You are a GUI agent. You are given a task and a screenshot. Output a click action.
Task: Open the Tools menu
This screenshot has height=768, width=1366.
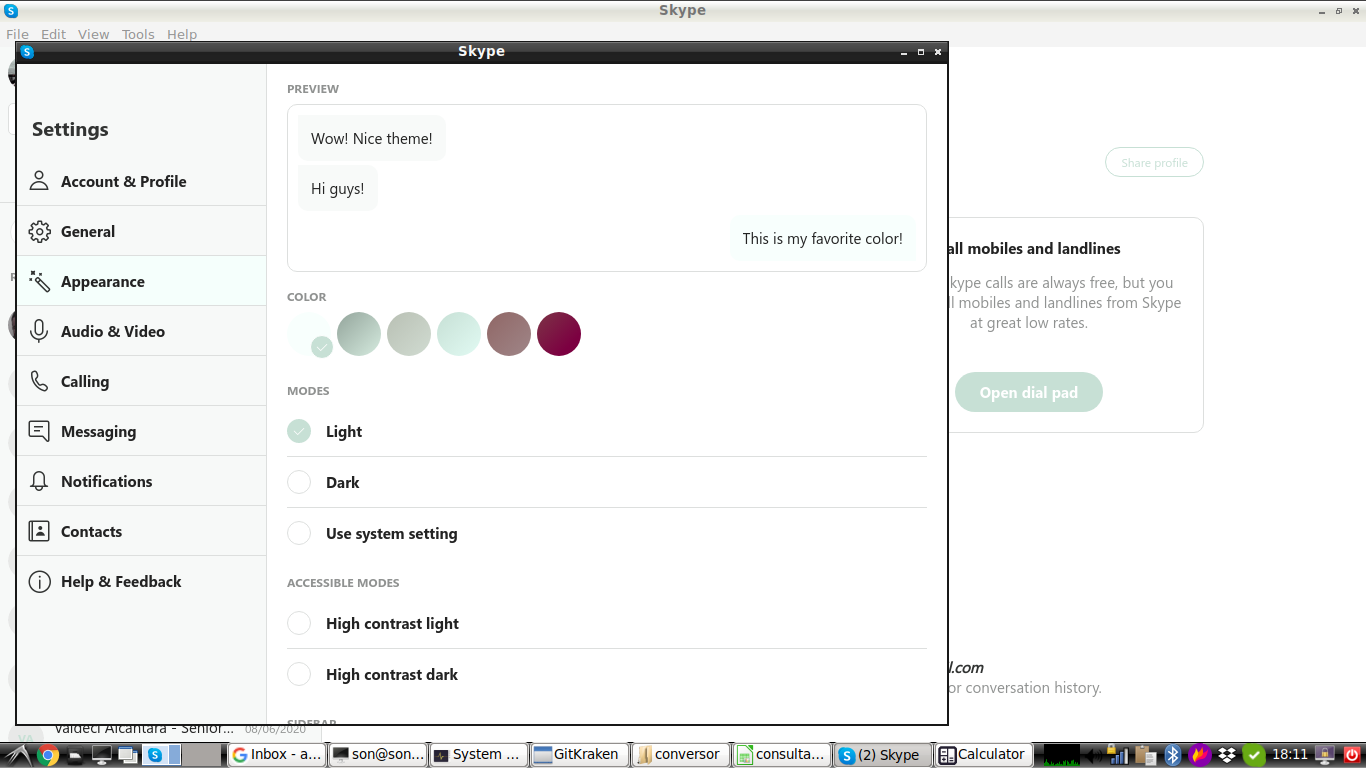tap(138, 34)
